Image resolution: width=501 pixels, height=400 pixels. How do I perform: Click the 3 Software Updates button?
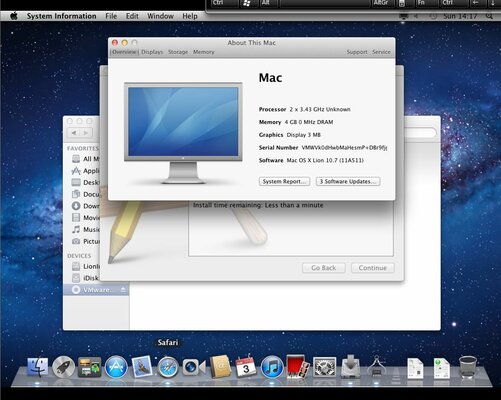coord(348,181)
